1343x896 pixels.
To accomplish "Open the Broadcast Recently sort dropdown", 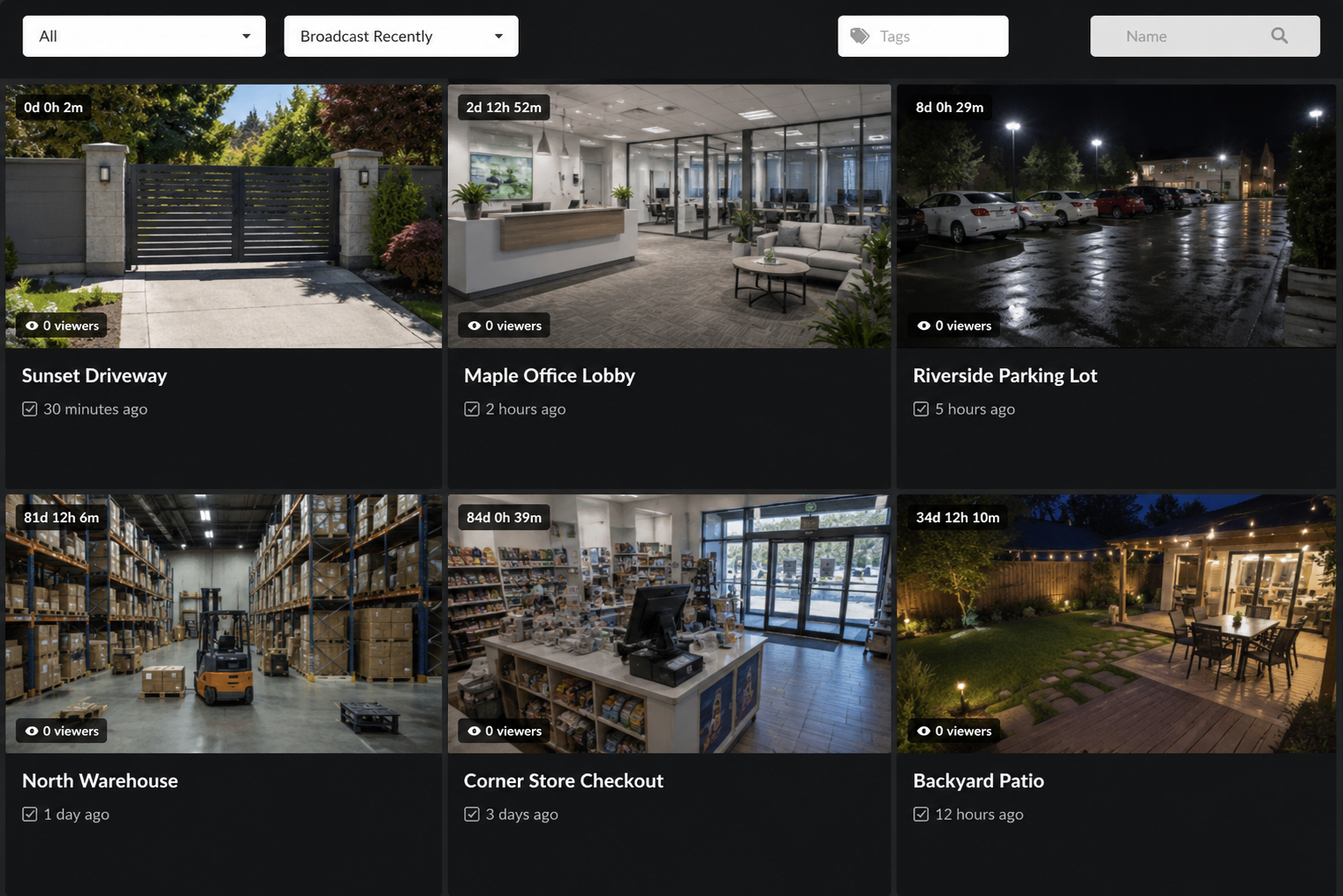I will click(x=402, y=36).
